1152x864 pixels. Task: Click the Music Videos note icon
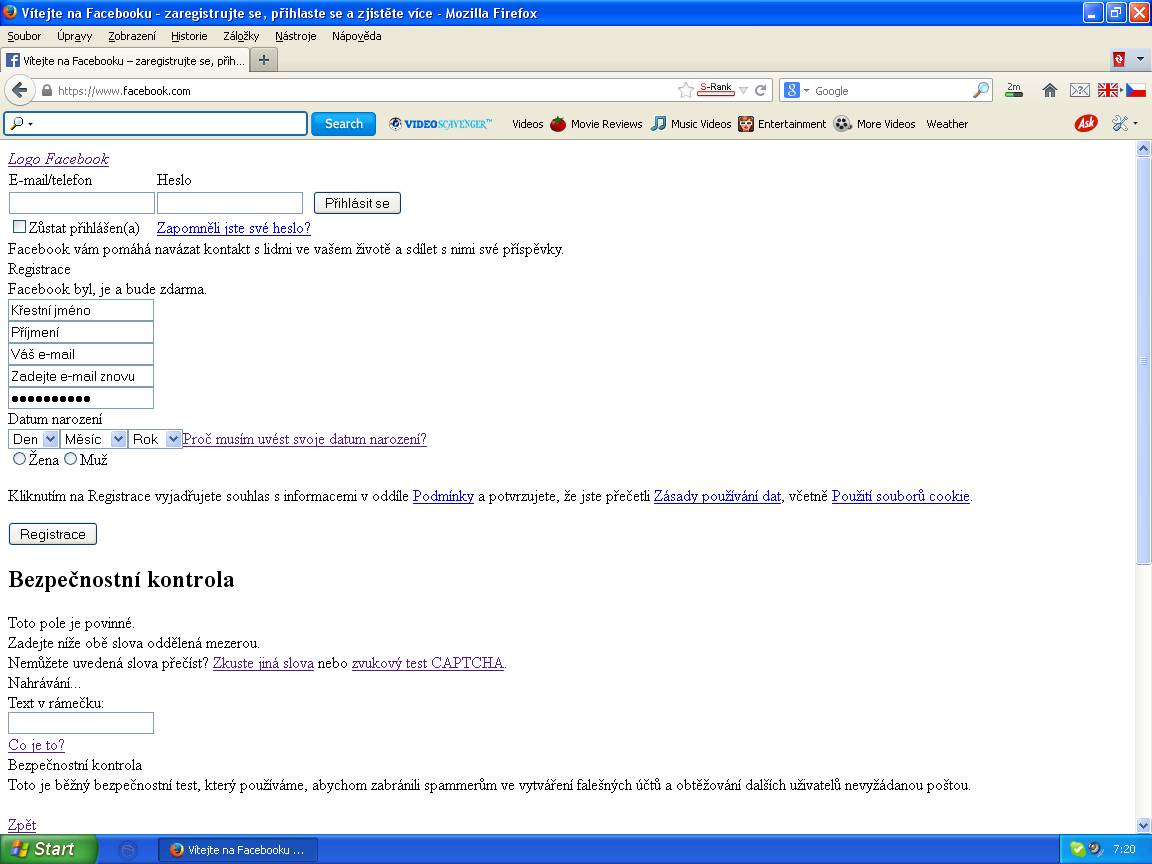tap(659, 123)
